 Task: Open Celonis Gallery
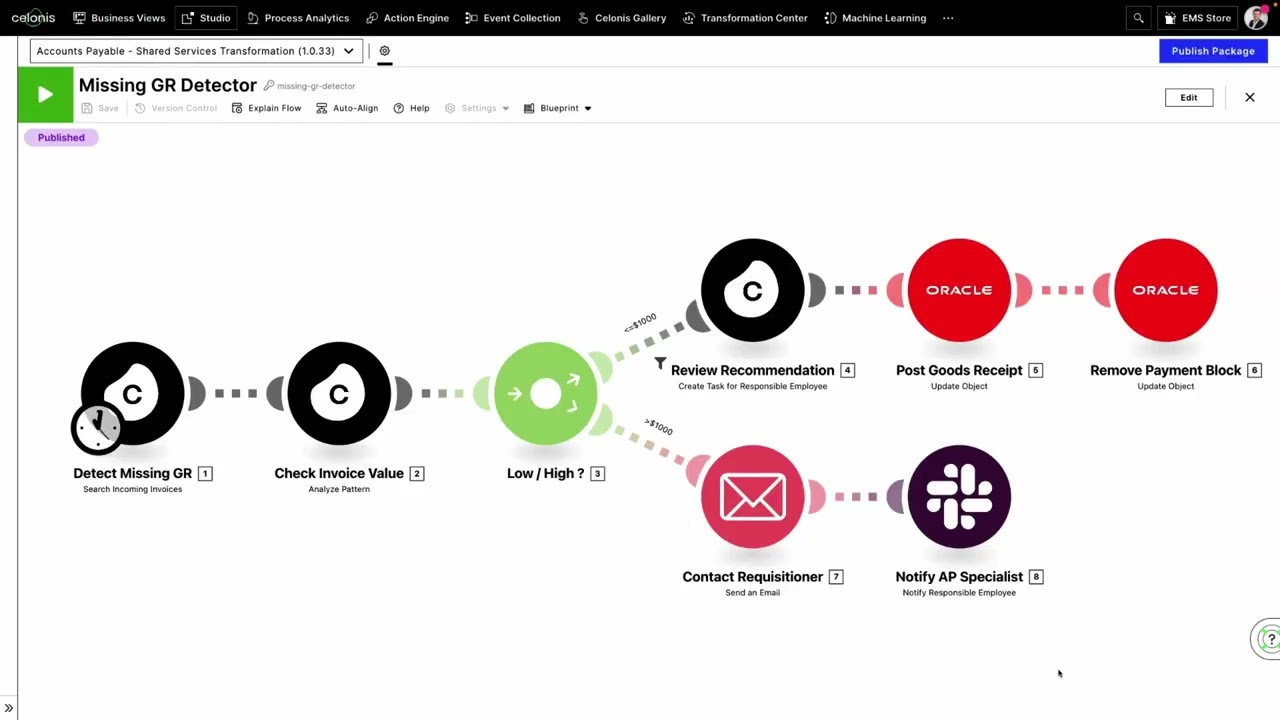622,18
